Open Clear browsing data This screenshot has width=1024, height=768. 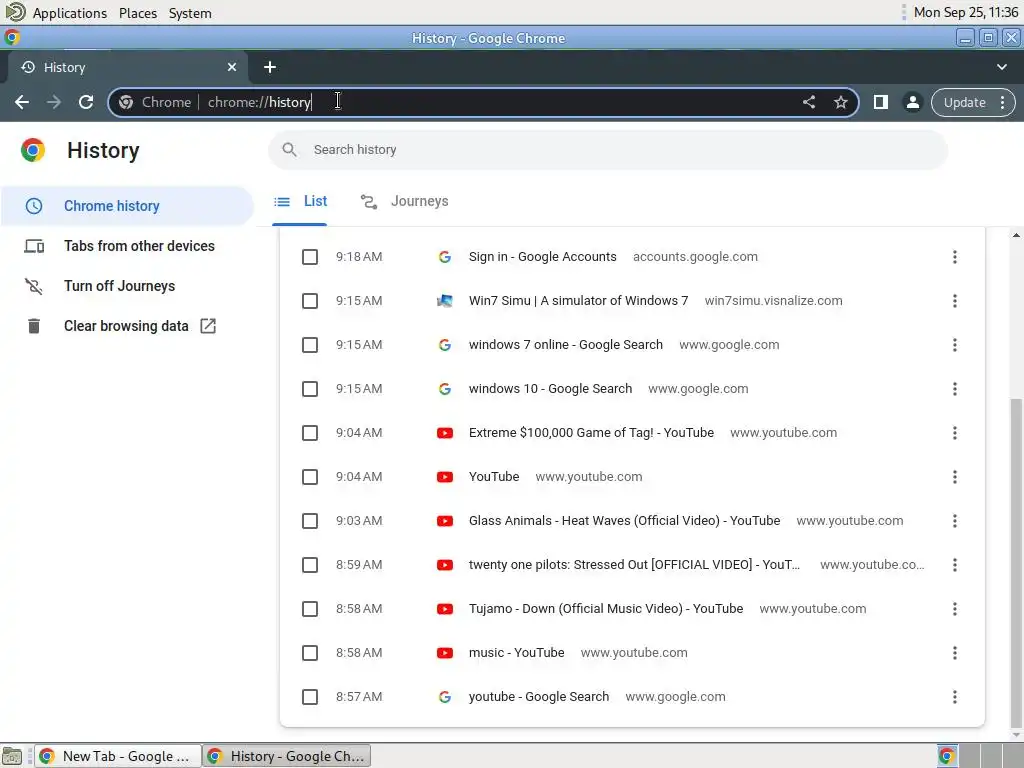[x=127, y=326]
